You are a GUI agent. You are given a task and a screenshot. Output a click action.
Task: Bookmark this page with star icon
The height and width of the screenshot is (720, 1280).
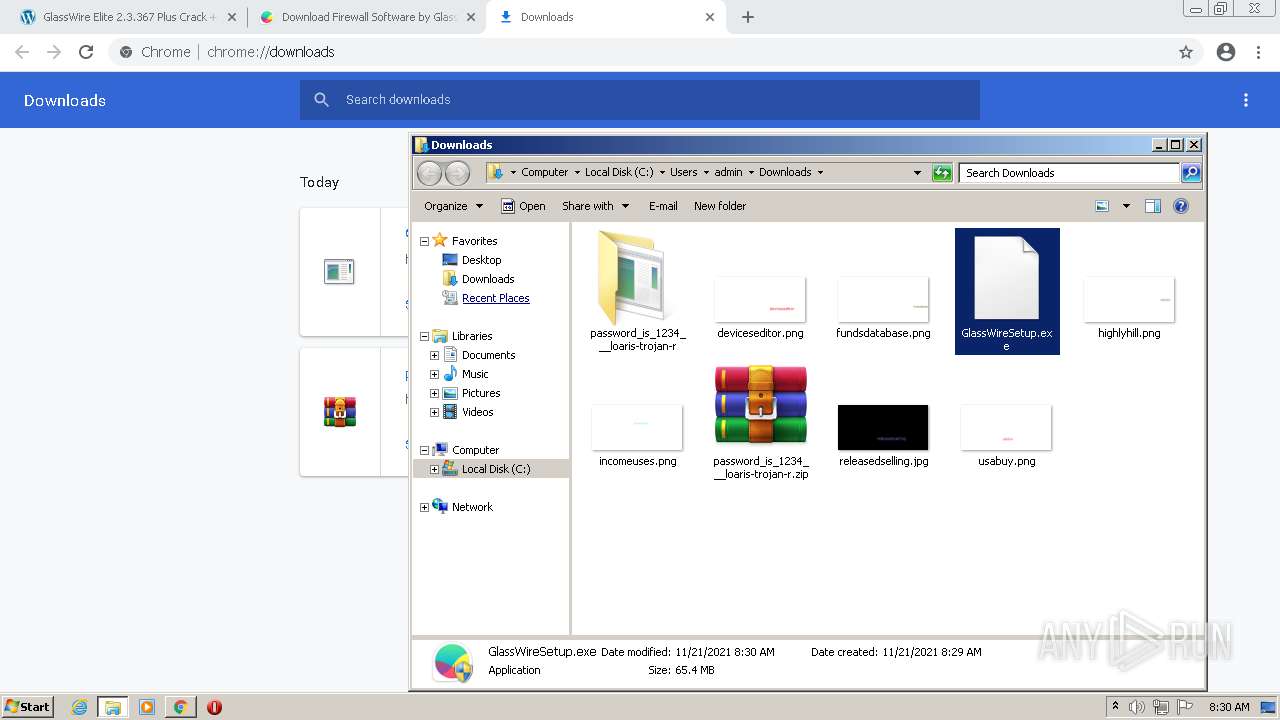(1186, 52)
